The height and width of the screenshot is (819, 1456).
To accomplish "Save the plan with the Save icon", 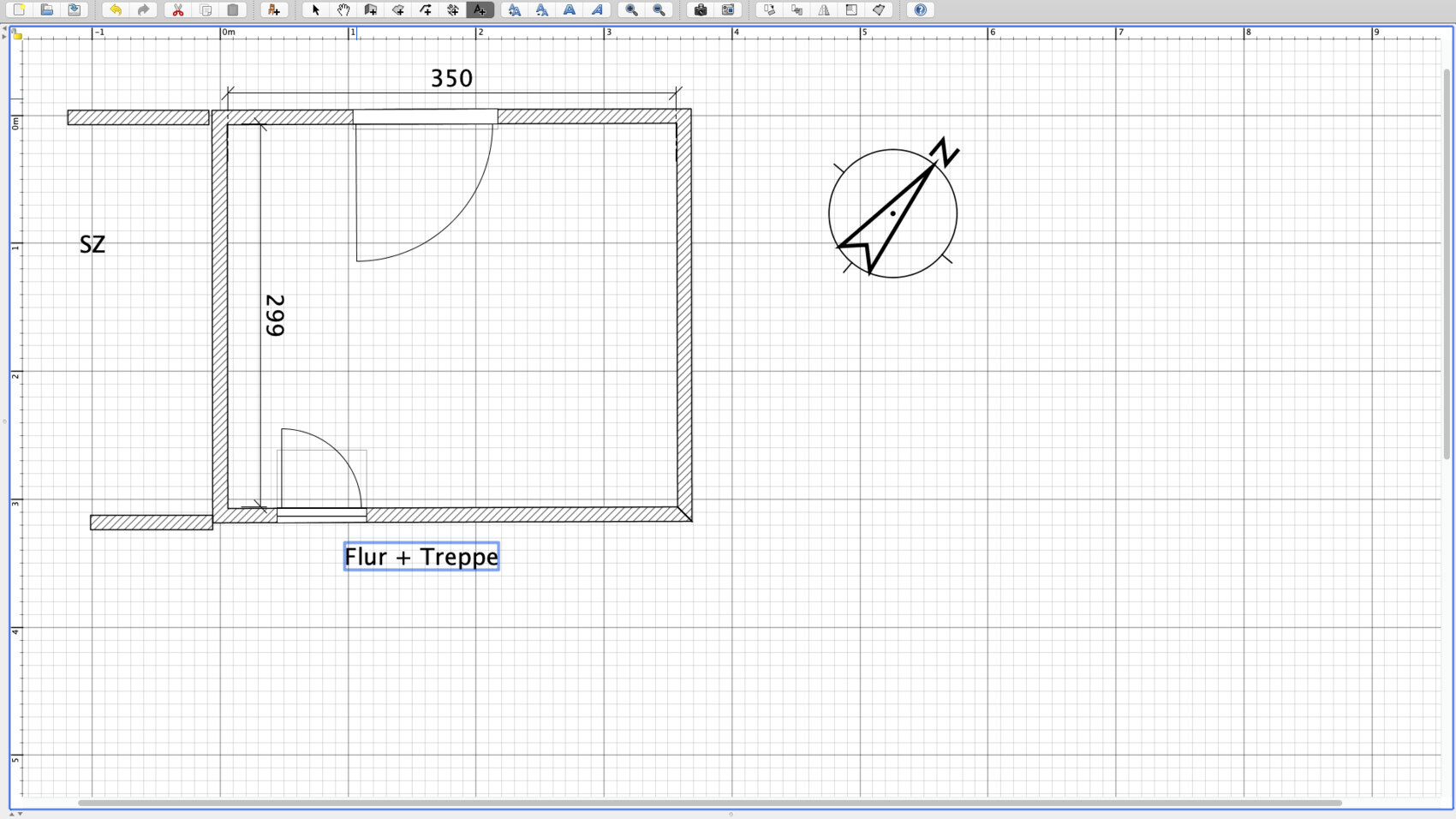I will tap(75, 10).
